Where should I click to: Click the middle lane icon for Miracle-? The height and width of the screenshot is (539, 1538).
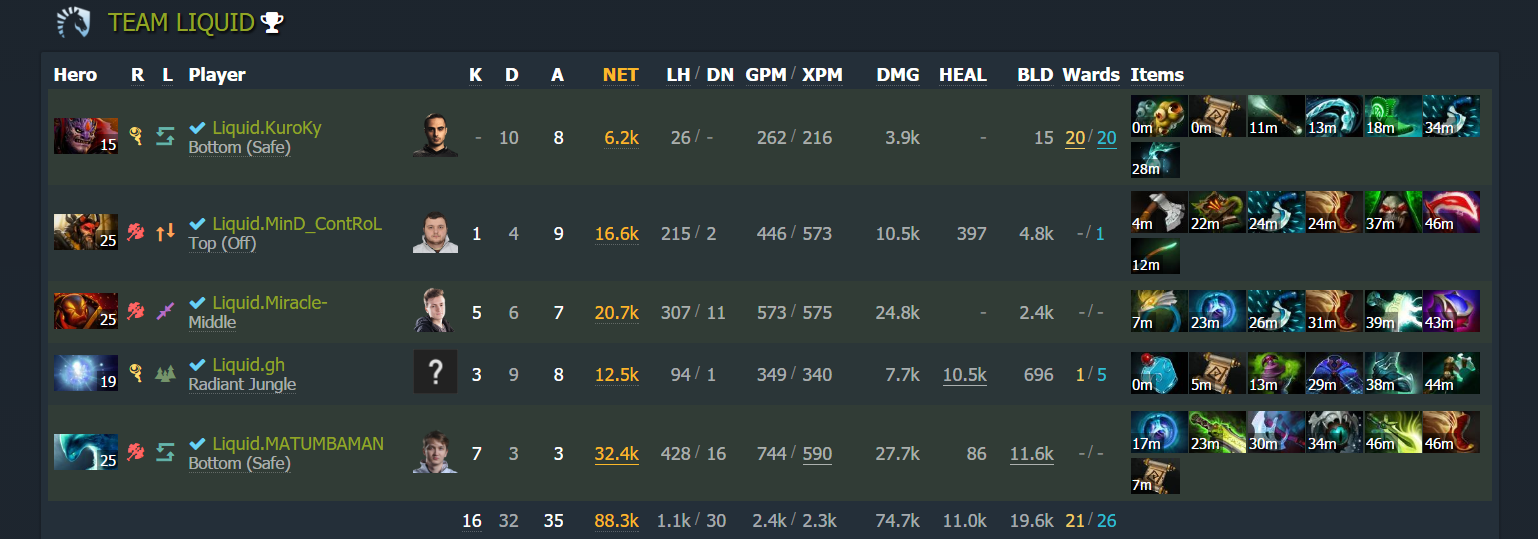coord(165,312)
